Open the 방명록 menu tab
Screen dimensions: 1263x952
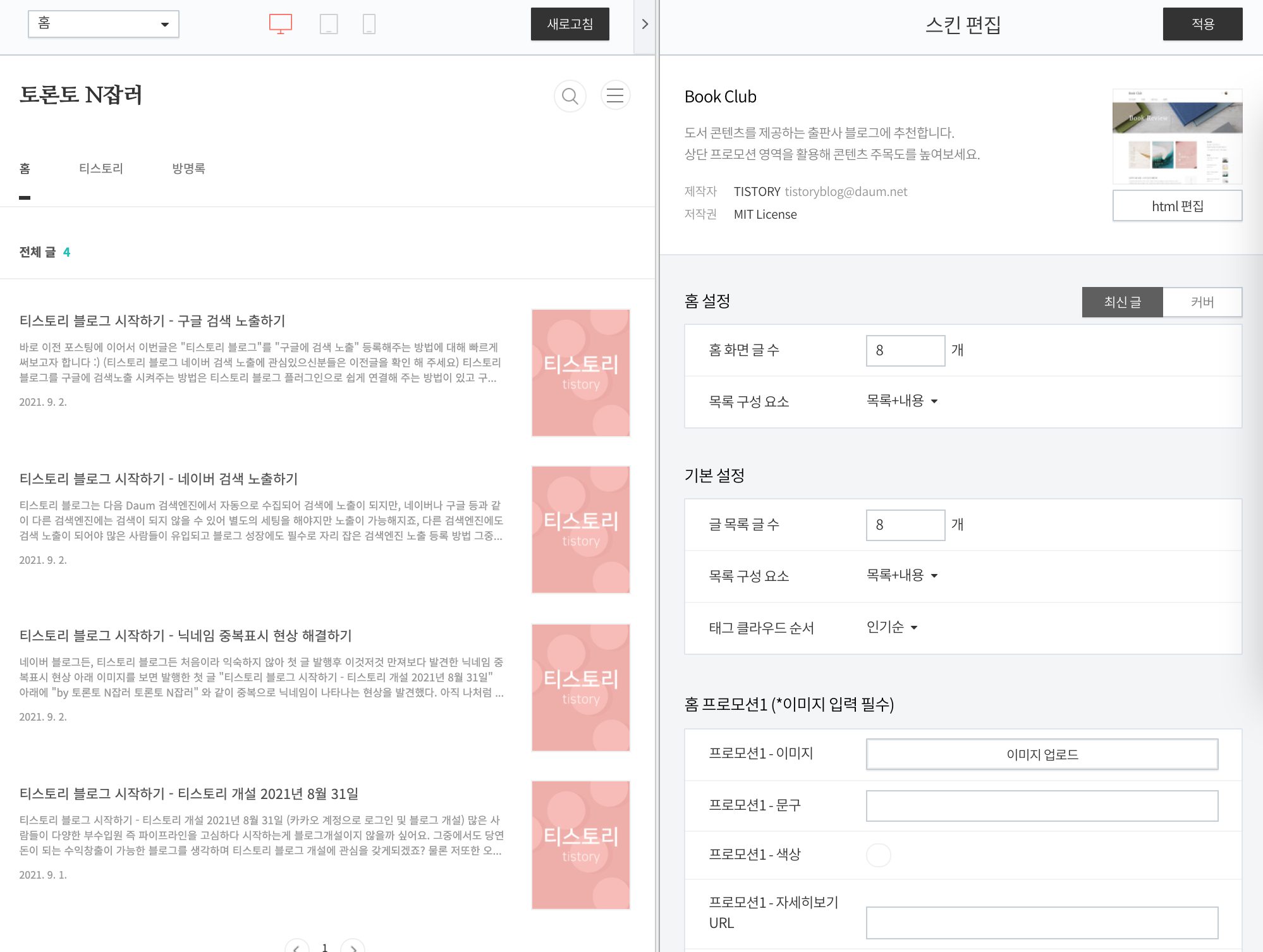[x=188, y=168]
